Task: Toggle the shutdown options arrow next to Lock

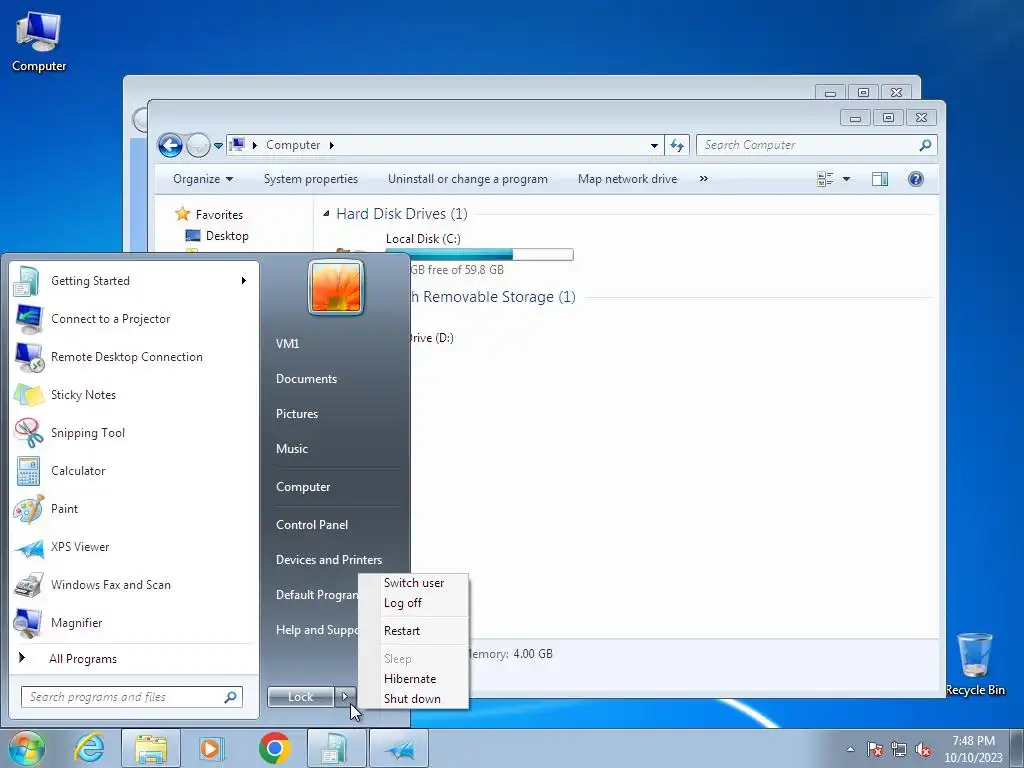Action: click(x=345, y=697)
